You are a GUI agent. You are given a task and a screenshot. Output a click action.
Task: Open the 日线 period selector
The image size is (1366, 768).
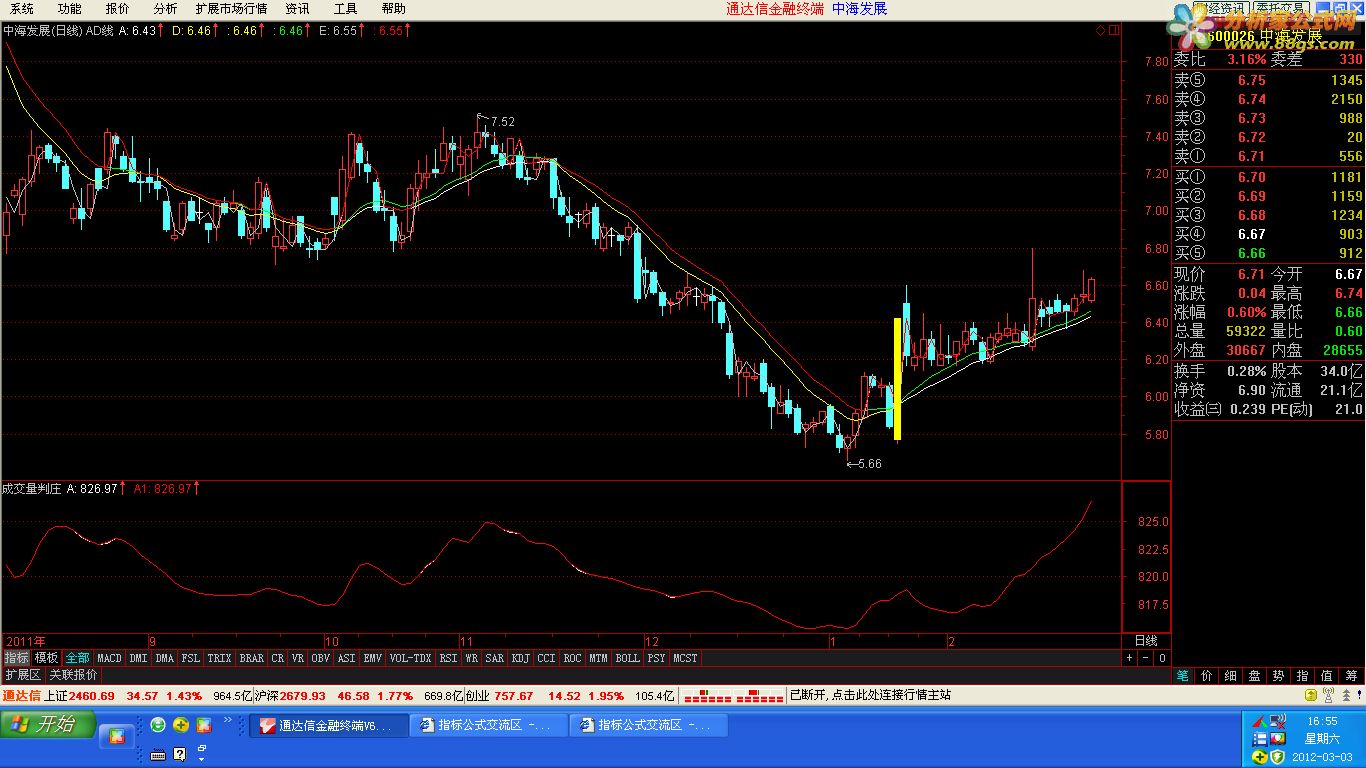pyautogui.click(x=1145, y=640)
